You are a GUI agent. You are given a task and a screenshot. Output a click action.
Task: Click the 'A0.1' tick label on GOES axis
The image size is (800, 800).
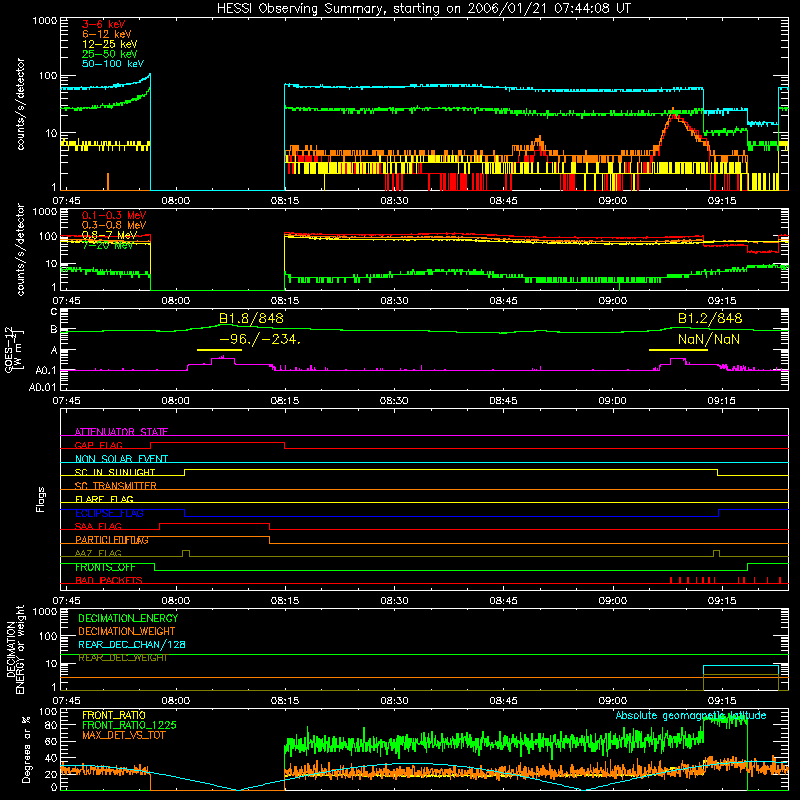(x=46, y=370)
